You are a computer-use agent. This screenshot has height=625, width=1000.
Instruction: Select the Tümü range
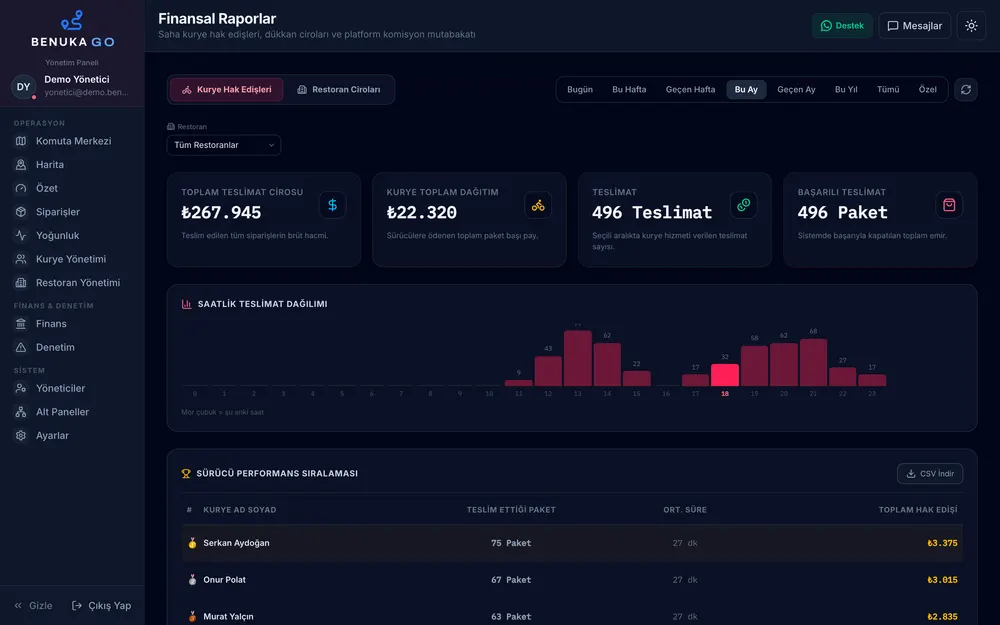888,89
